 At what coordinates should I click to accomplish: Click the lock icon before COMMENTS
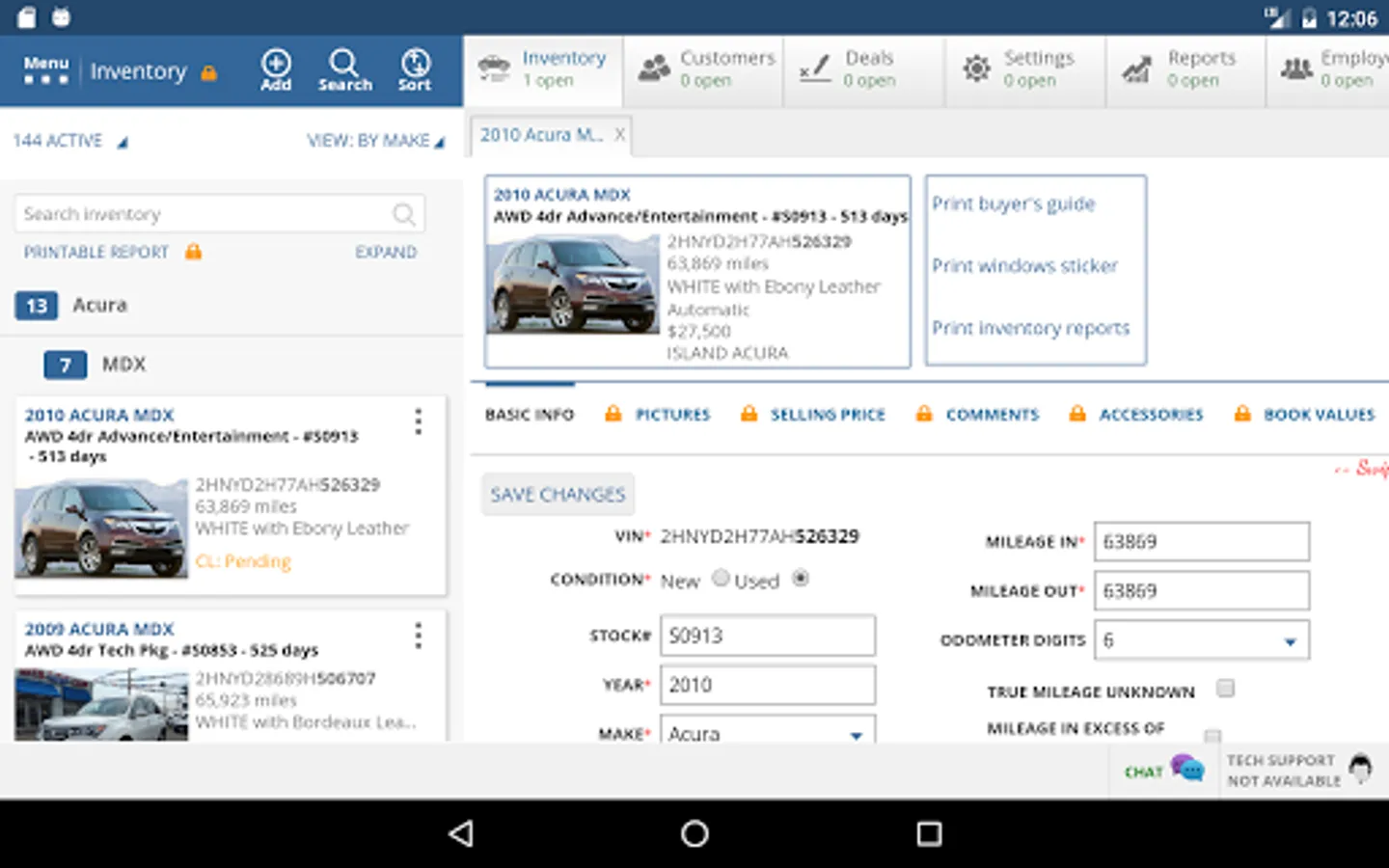924,414
